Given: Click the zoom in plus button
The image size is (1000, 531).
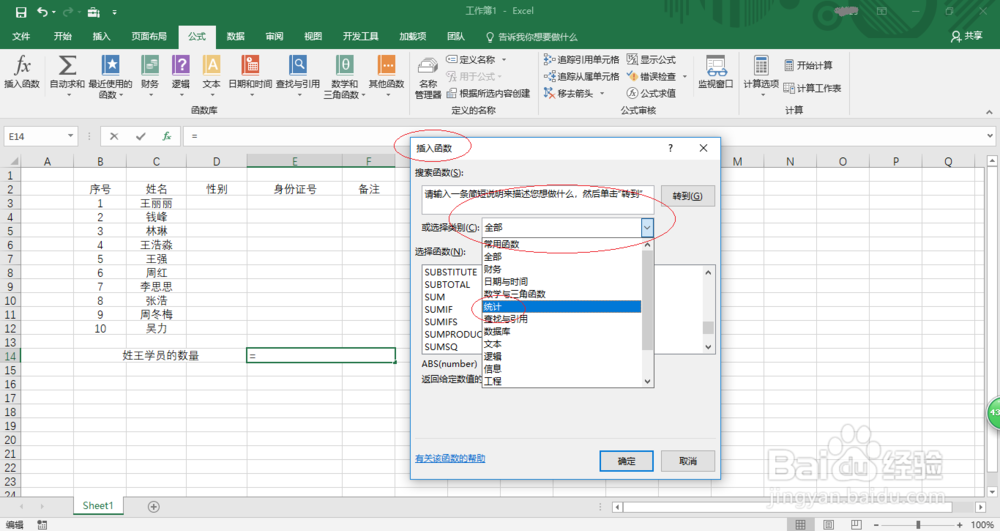Looking at the screenshot, I should (x=959, y=525).
